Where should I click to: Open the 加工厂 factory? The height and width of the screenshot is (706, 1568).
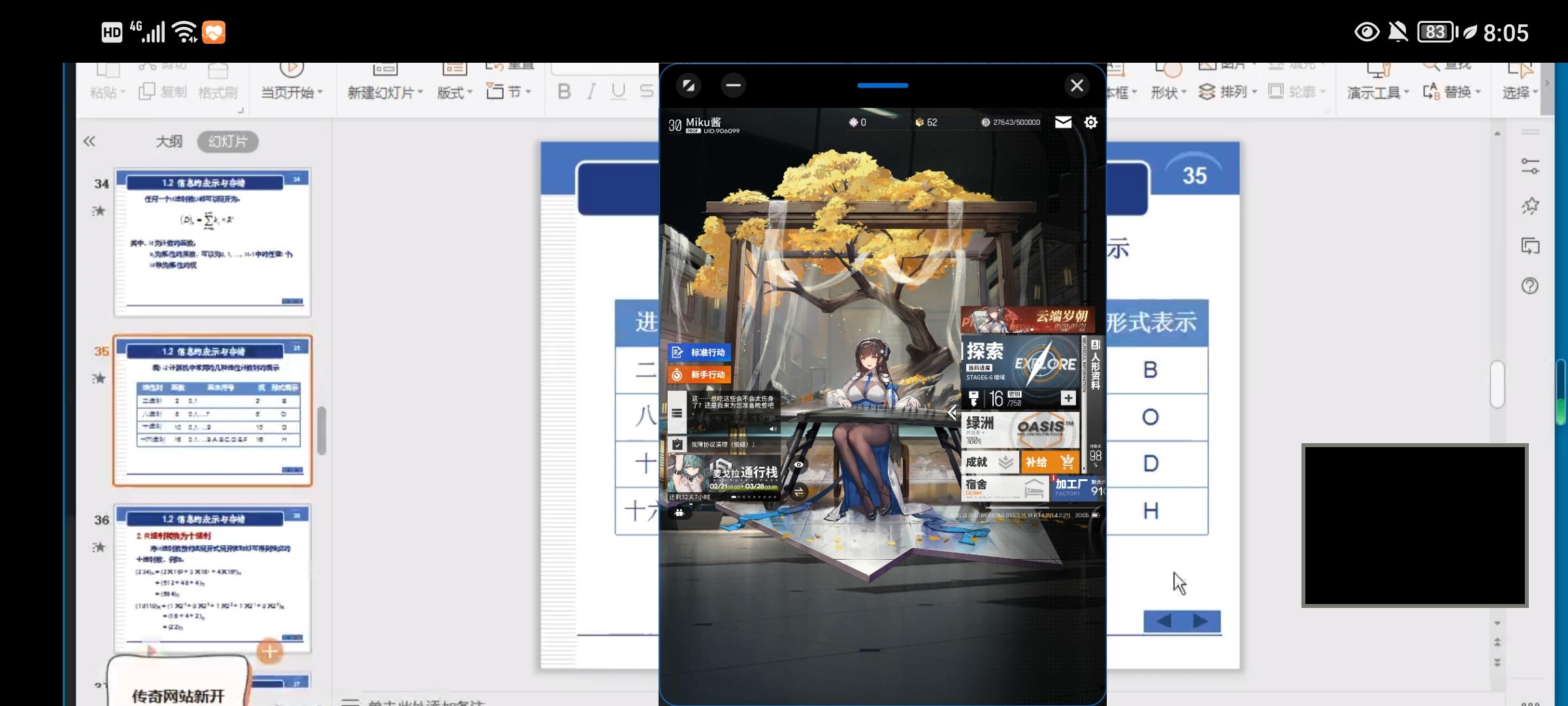point(1078,488)
